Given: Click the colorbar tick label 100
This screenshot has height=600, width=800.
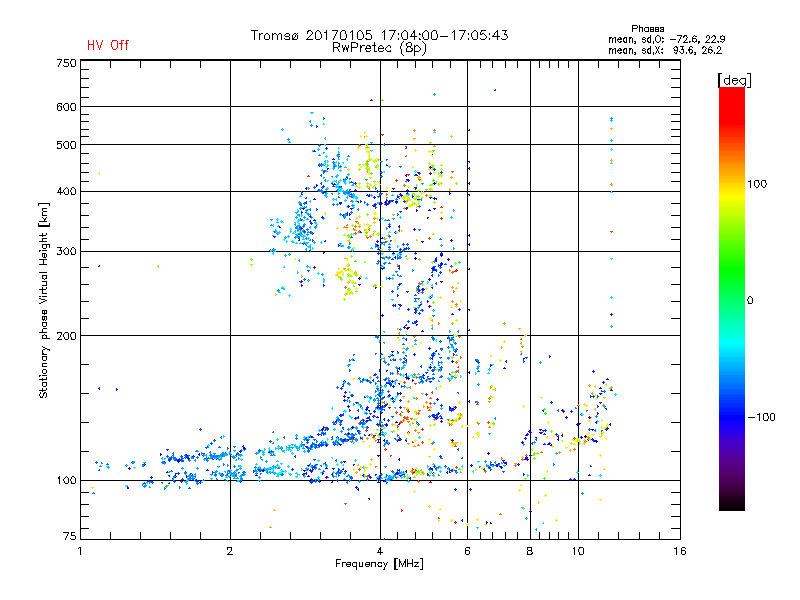Looking at the screenshot, I should [x=757, y=184].
